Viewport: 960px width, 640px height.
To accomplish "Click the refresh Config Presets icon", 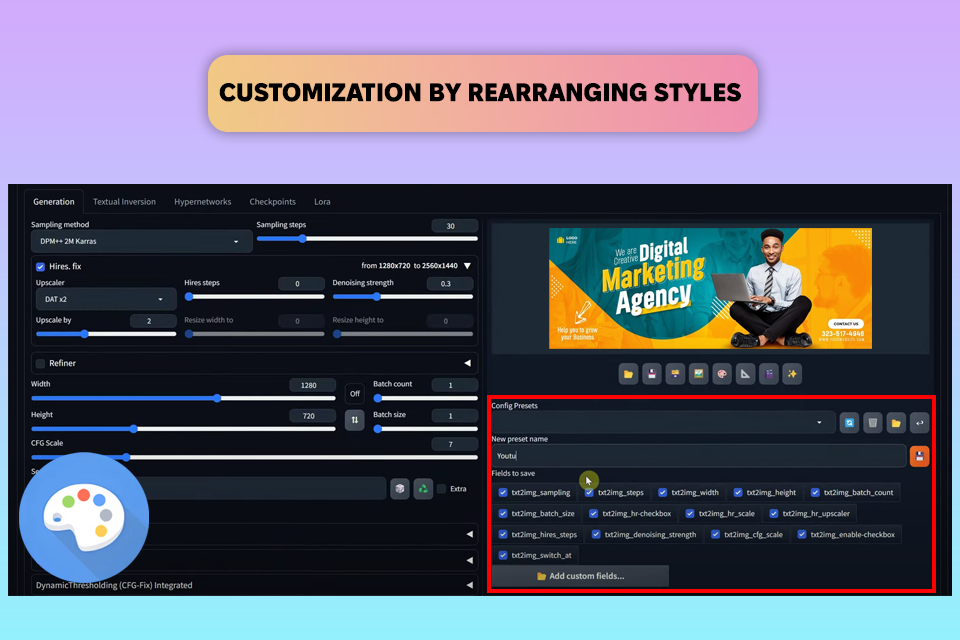I will click(x=849, y=423).
